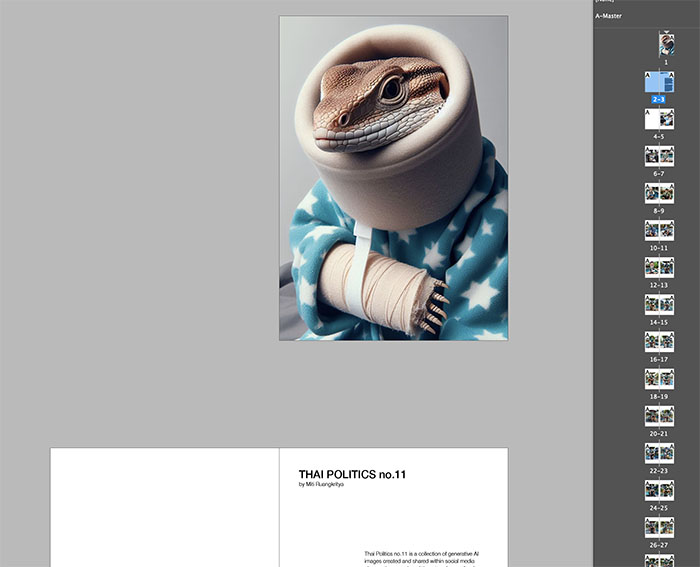Select spread 8-9 thumbnail

(659, 193)
